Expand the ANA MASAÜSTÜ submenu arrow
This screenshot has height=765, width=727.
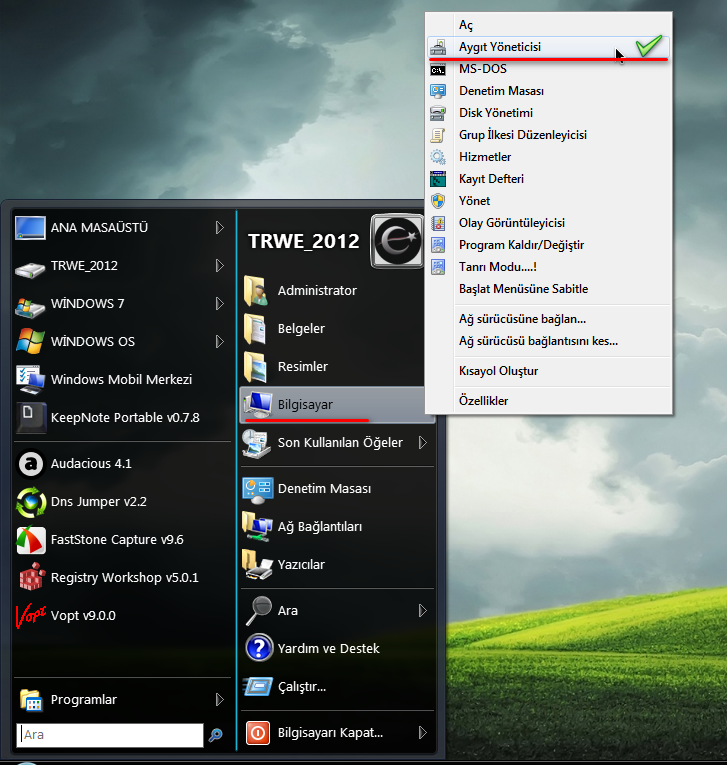click(x=220, y=228)
